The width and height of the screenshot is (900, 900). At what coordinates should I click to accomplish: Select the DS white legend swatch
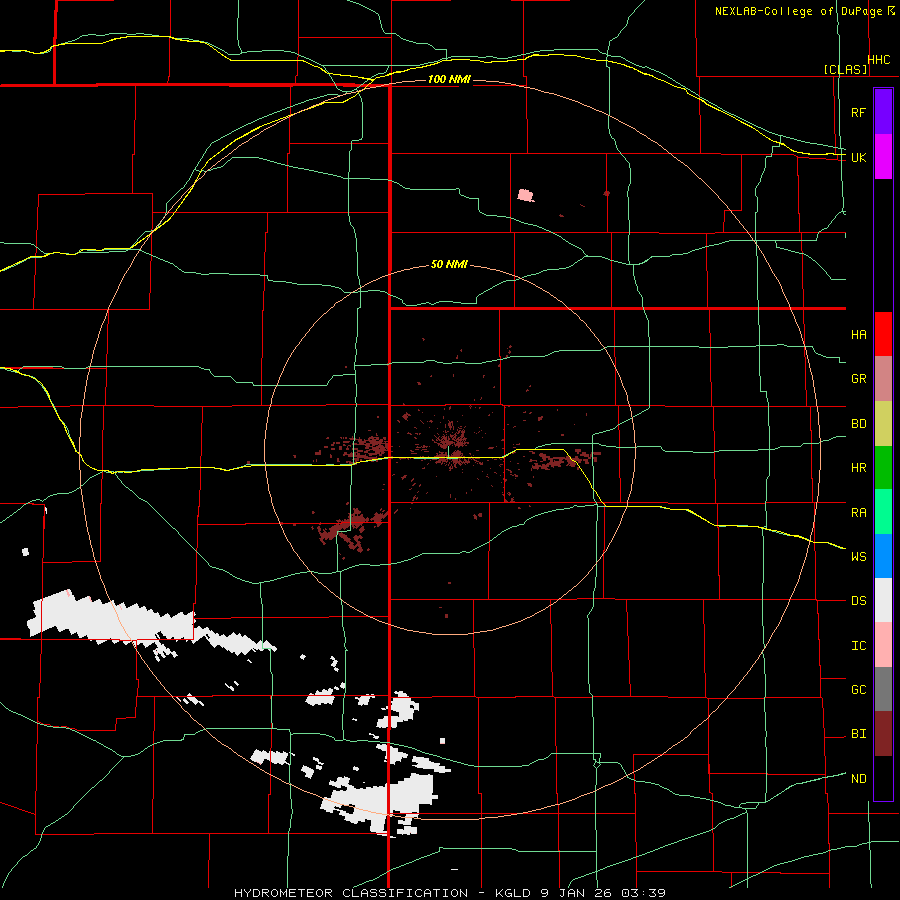883,600
